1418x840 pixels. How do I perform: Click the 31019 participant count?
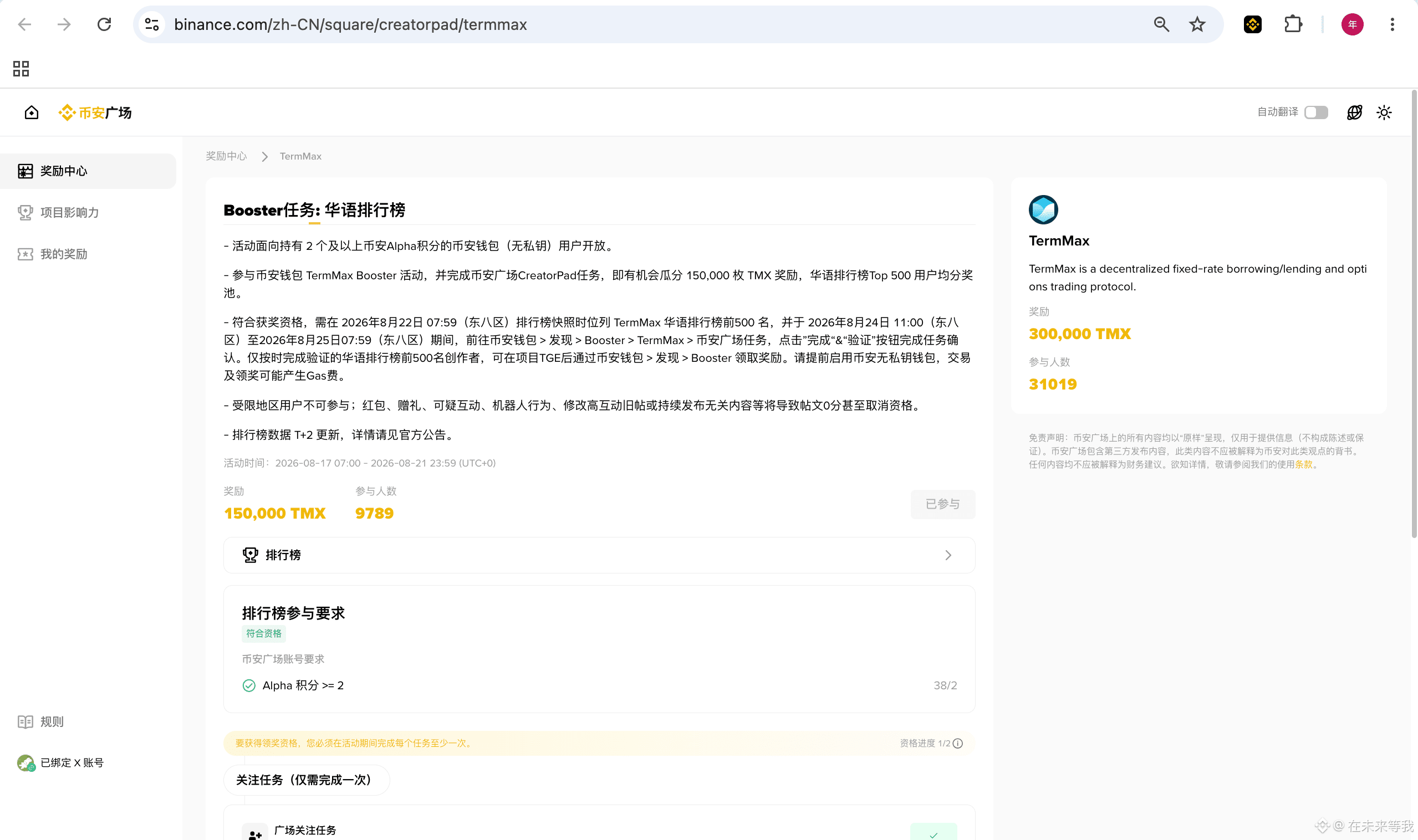click(x=1053, y=385)
